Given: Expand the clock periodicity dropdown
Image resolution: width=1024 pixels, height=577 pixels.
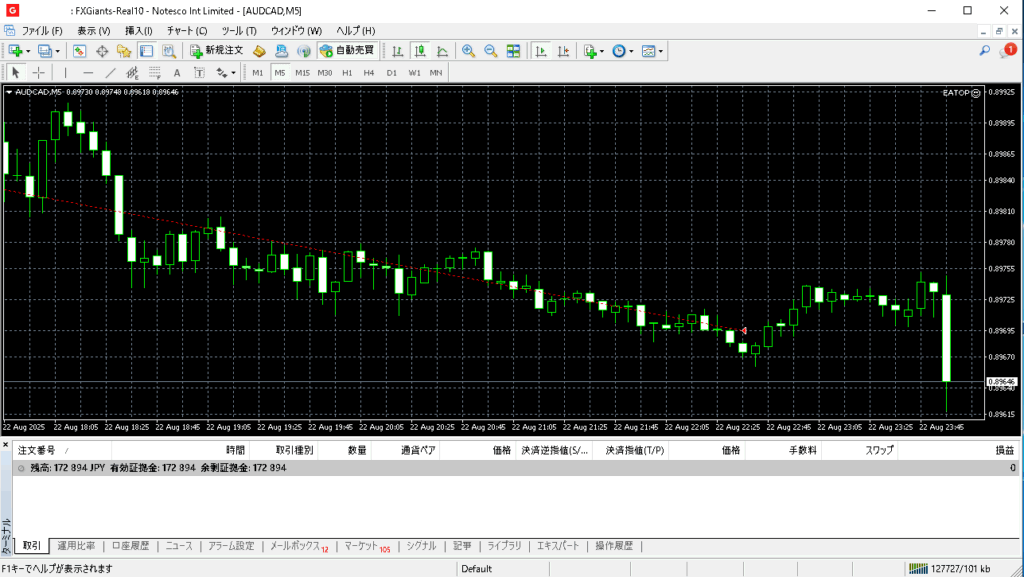Looking at the screenshot, I should coord(632,51).
